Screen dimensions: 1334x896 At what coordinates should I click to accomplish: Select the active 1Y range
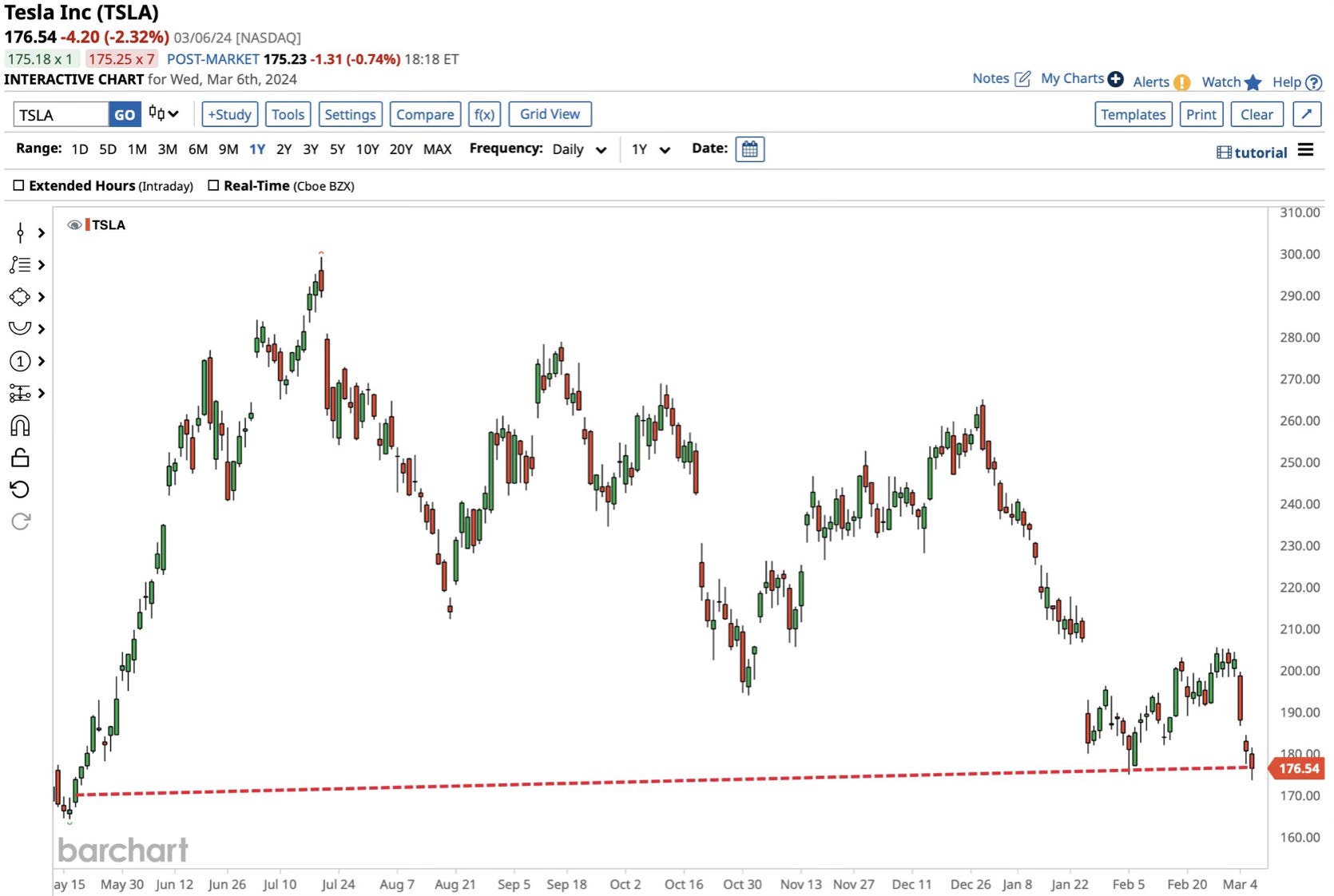(257, 149)
